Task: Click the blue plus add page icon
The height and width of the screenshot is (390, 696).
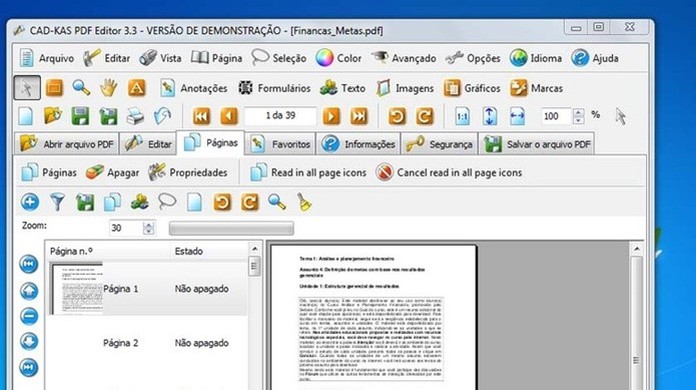Action: pos(30,202)
